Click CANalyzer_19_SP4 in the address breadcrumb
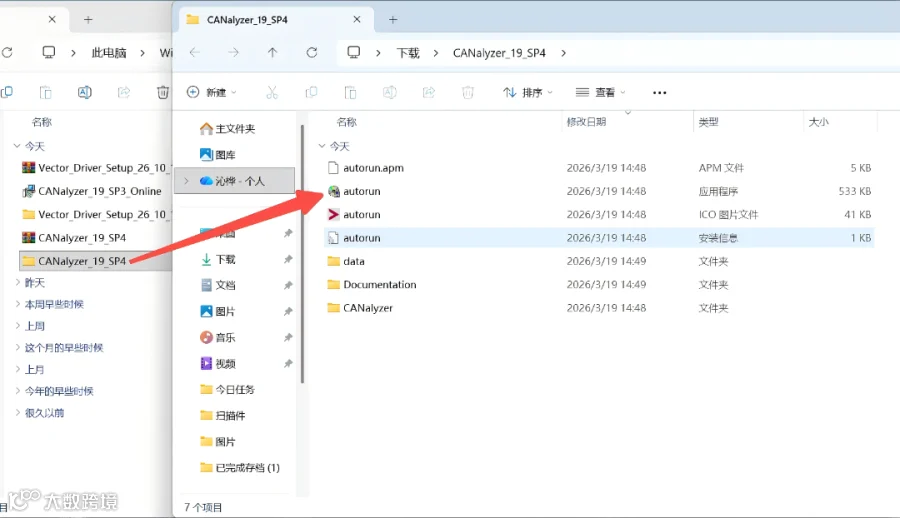The image size is (900, 518). [x=499, y=53]
